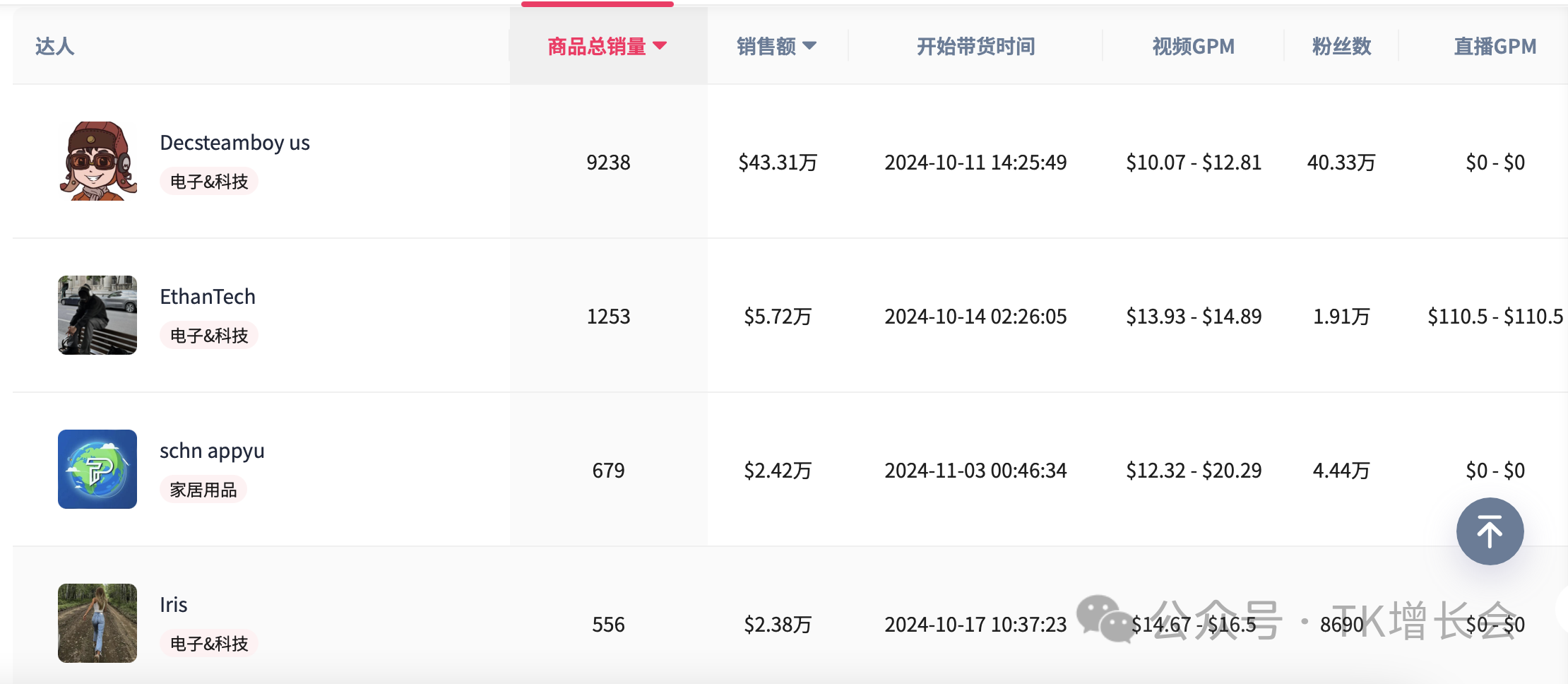This screenshot has height=684, width=1568.
Task: Click schn appyu creator name
Action: pyautogui.click(x=212, y=451)
